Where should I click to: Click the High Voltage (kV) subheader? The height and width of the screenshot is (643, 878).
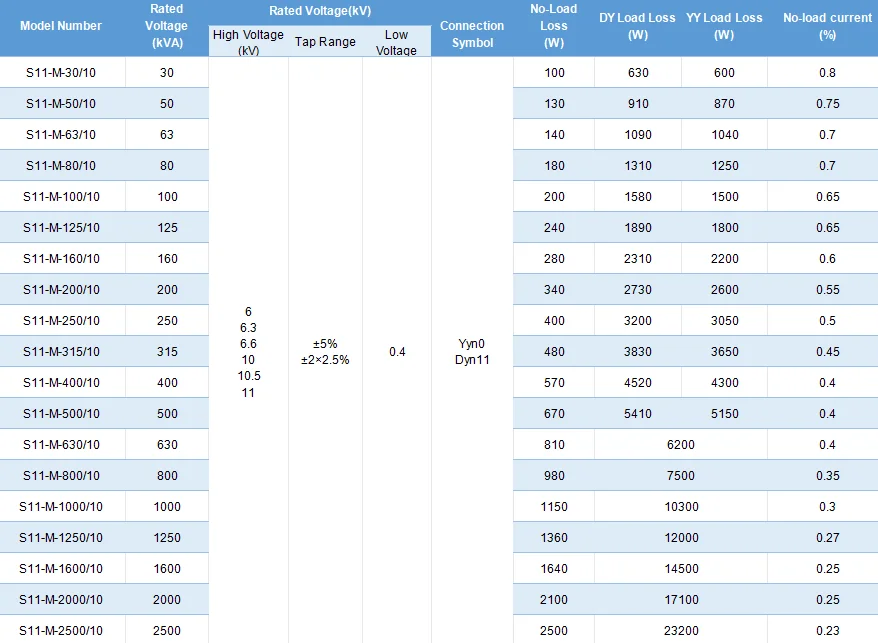pos(248,42)
